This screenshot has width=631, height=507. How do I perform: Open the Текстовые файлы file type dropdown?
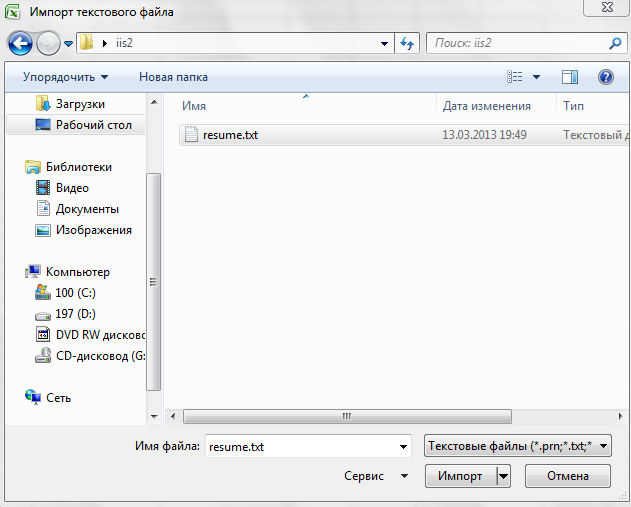(518, 446)
